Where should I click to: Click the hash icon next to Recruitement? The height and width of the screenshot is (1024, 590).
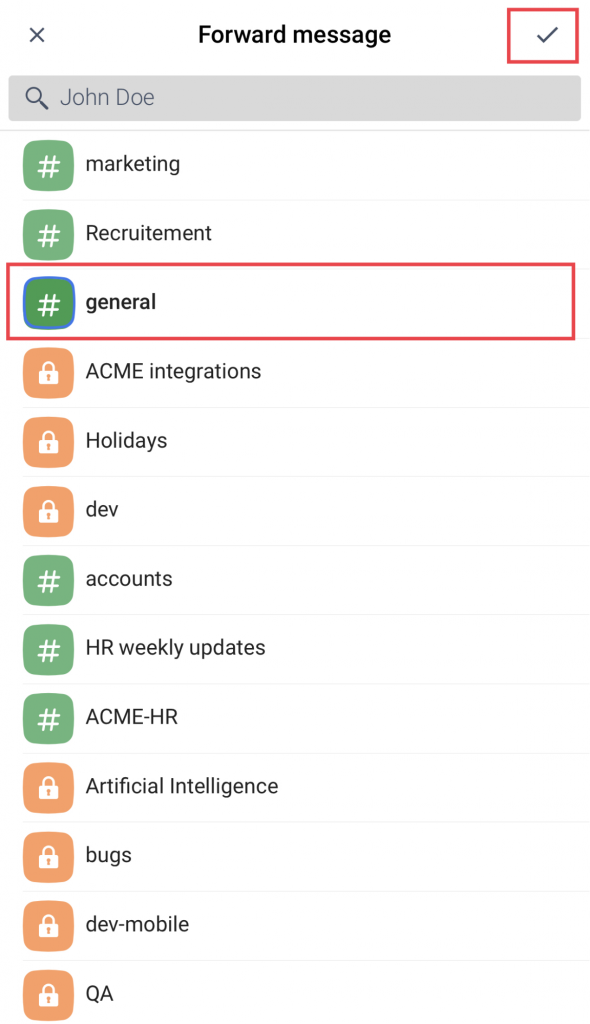click(47, 235)
